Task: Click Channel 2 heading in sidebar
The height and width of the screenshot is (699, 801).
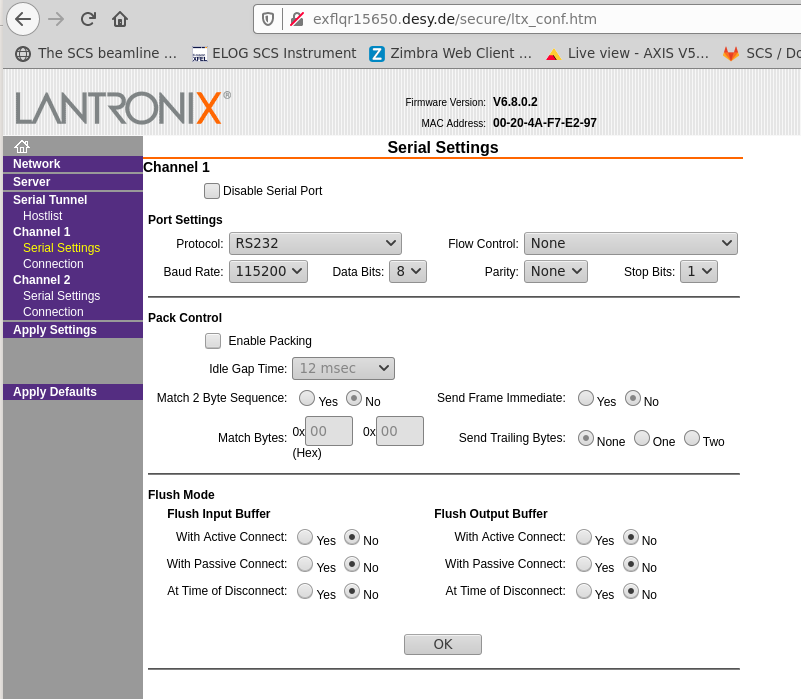Action: pyautogui.click(x=41, y=280)
